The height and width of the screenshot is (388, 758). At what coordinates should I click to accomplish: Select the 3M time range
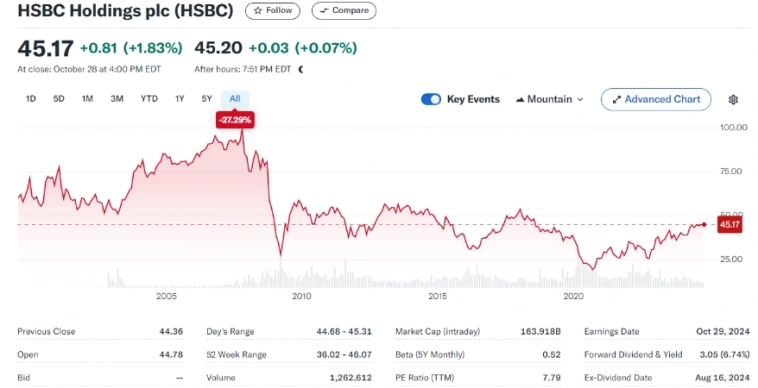pos(117,99)
